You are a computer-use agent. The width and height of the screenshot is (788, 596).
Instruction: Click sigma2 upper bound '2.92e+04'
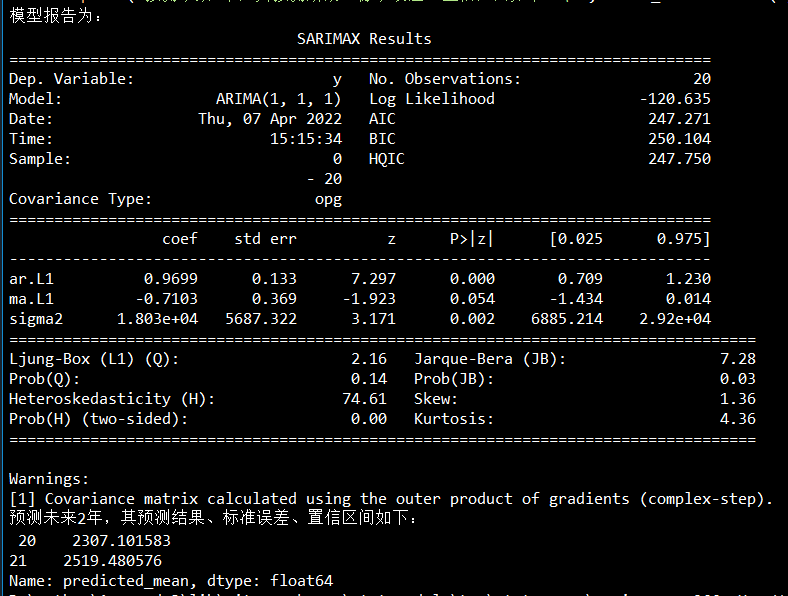coord(675,319)
